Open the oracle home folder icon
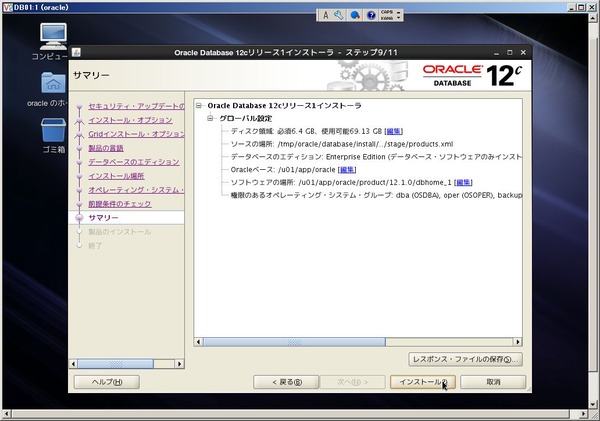The height and width of the screenshot is (421, 600). click(x=53, y=83)
